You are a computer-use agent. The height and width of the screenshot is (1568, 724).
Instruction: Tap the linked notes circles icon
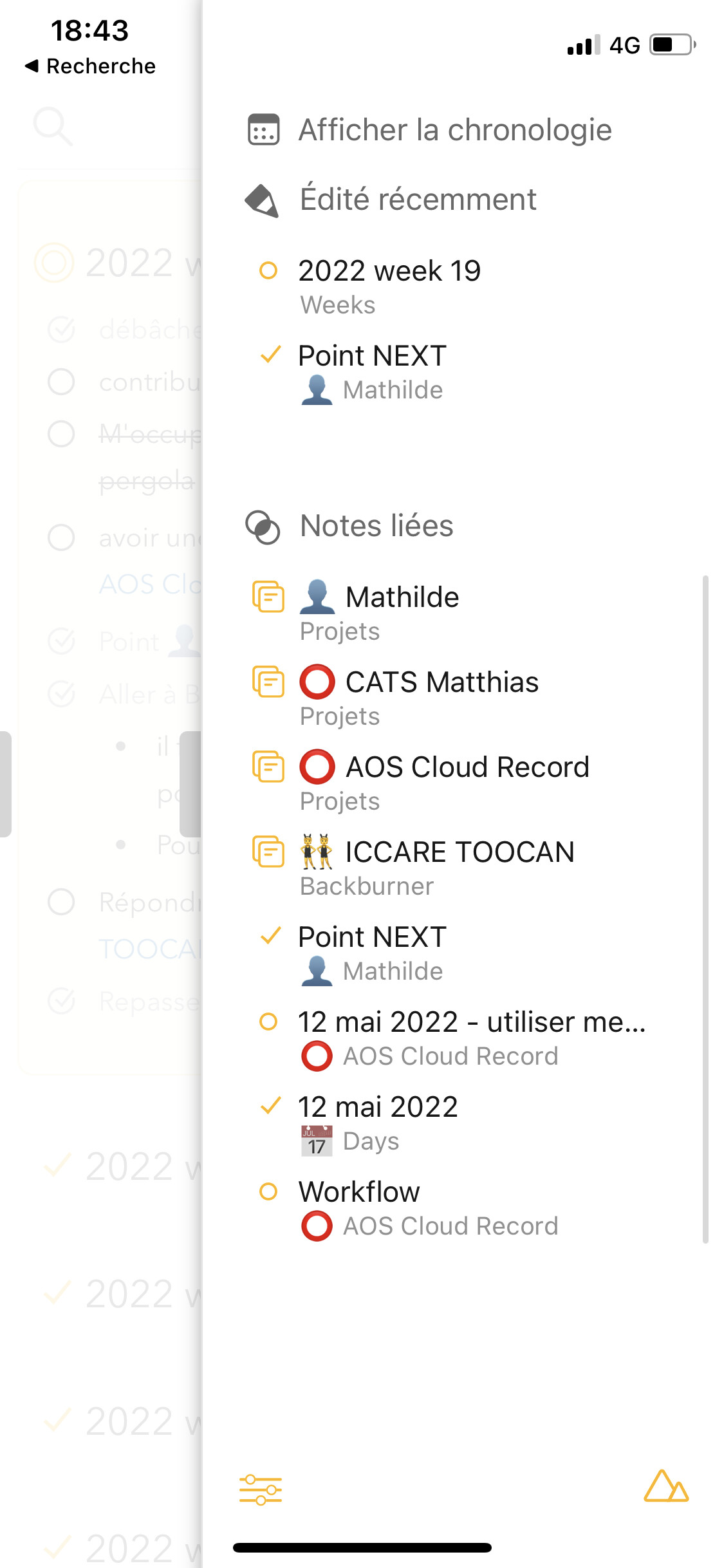(x=263, y=527)
